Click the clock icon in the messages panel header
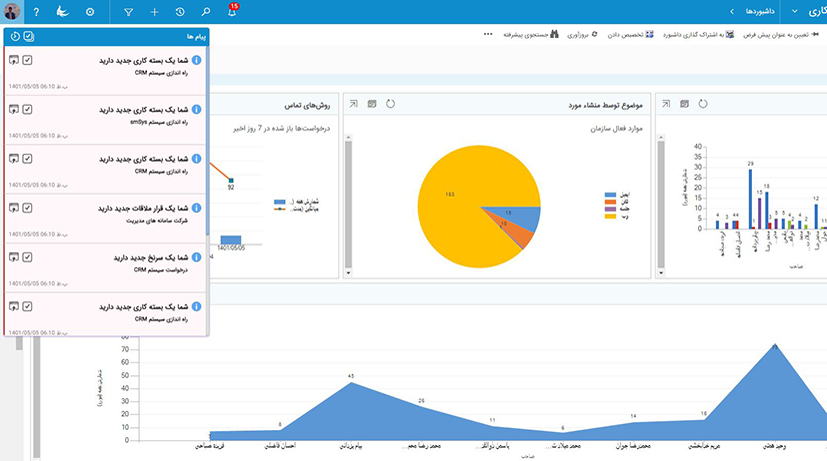Image resolution: width=827 pixels, height=461 pixels. 15,36
